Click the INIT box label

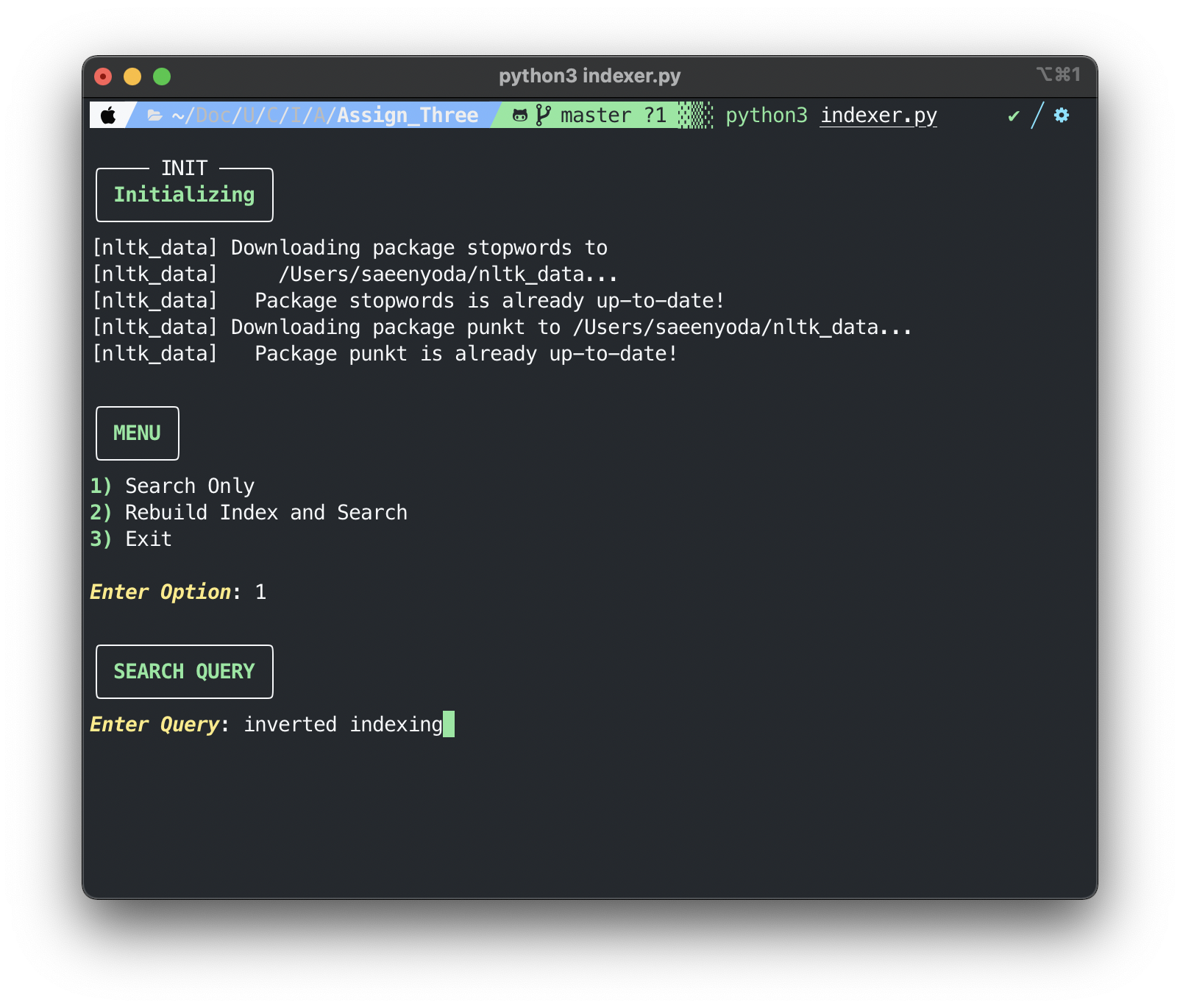pyautogui.click(x=185, y=168)
